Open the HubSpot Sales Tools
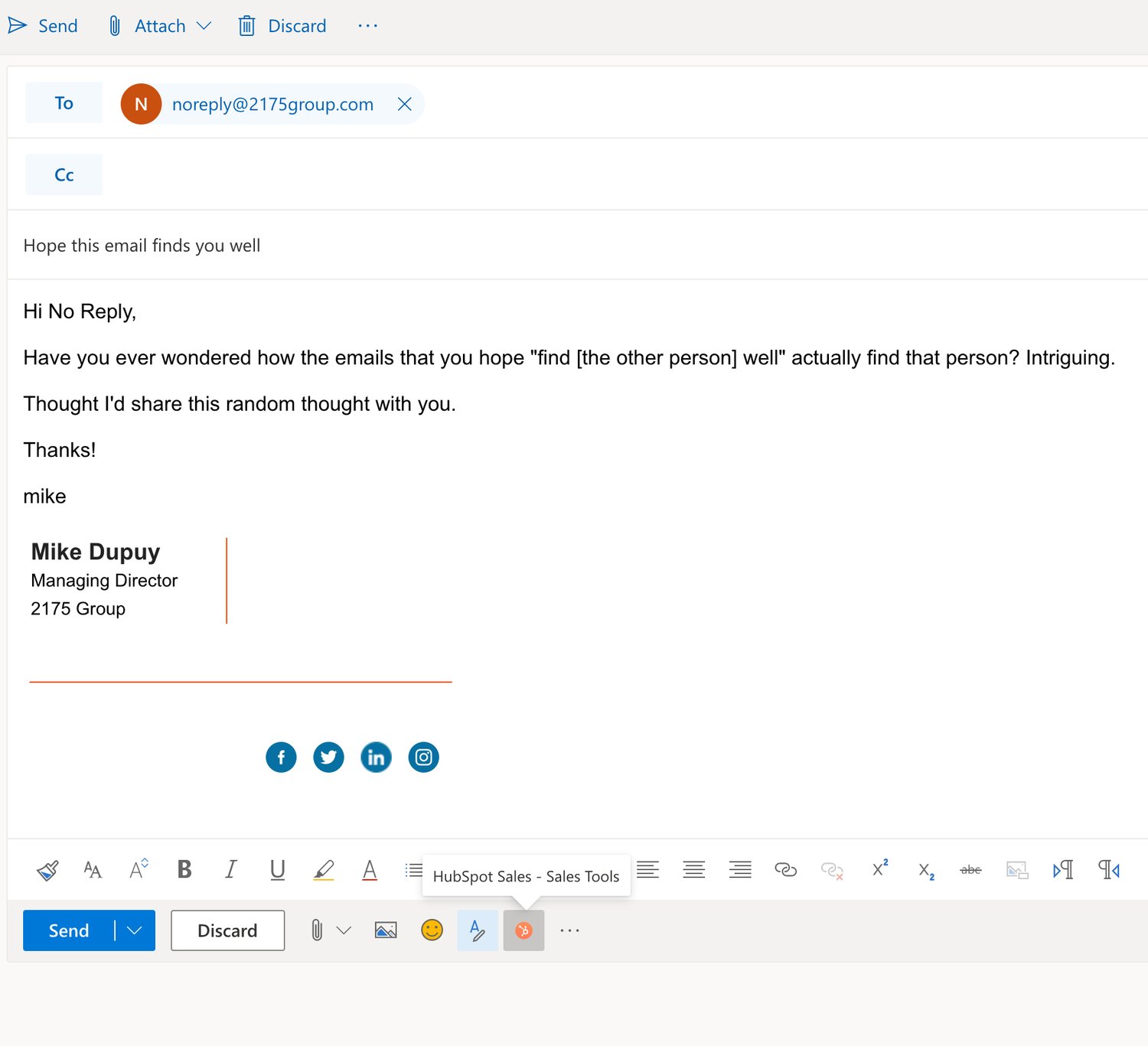This screenshot has width=1148, height=1046. click(x=523, y=930)
